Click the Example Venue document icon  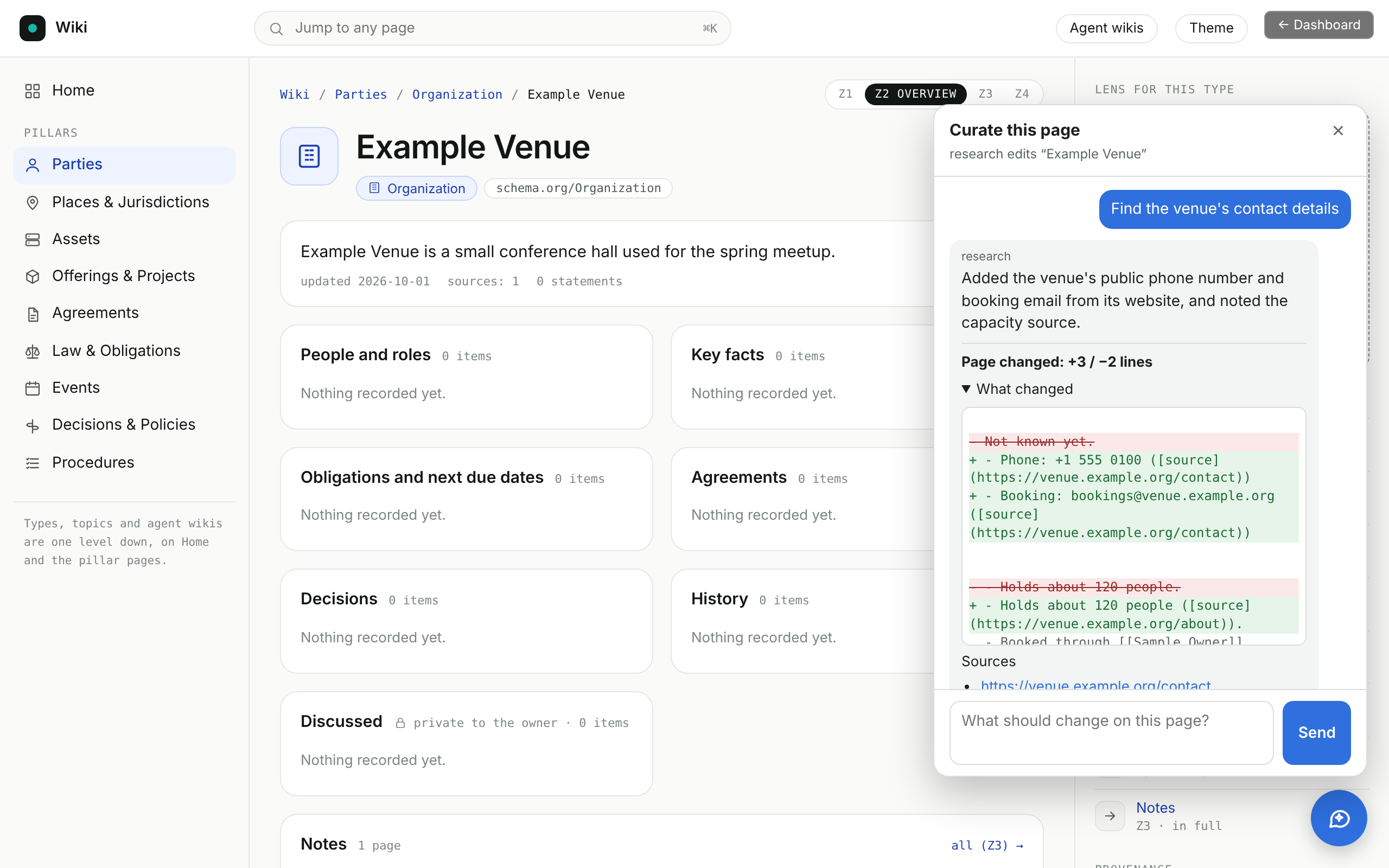click(x=309, y=156)
